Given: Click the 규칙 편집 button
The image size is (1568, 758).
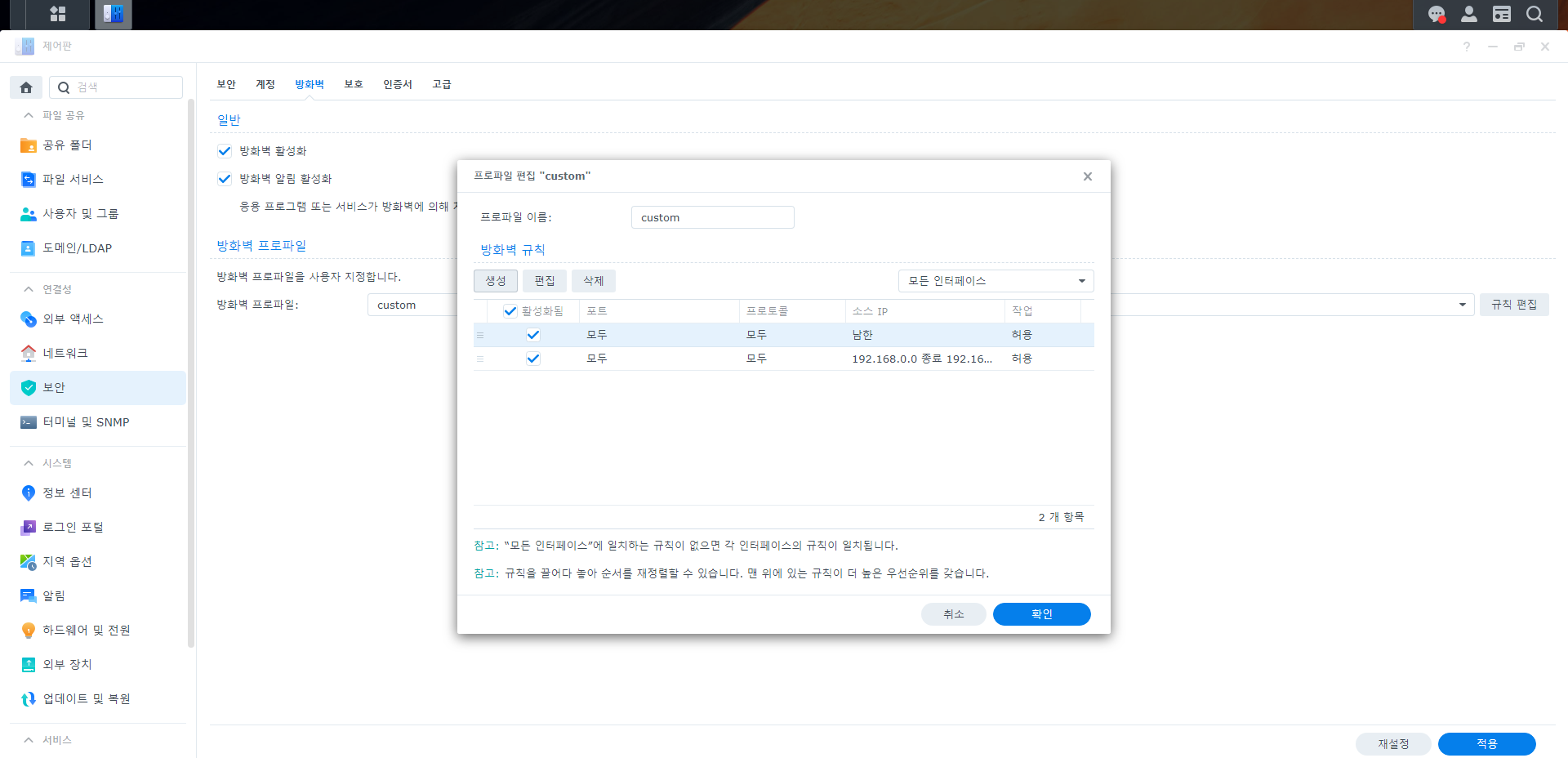Looking at the screenshot, I should [1514, 305].
